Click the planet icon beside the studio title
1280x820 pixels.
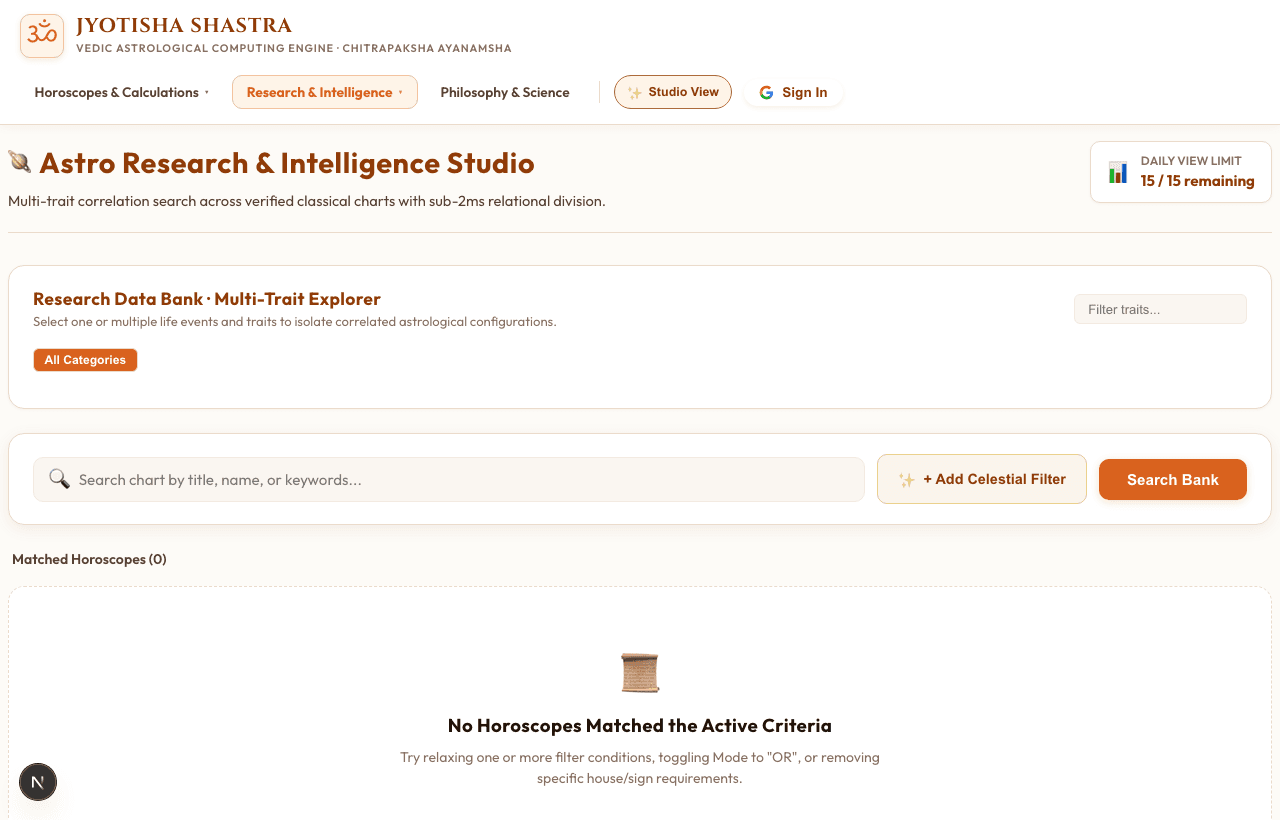(x=20, y=162)
